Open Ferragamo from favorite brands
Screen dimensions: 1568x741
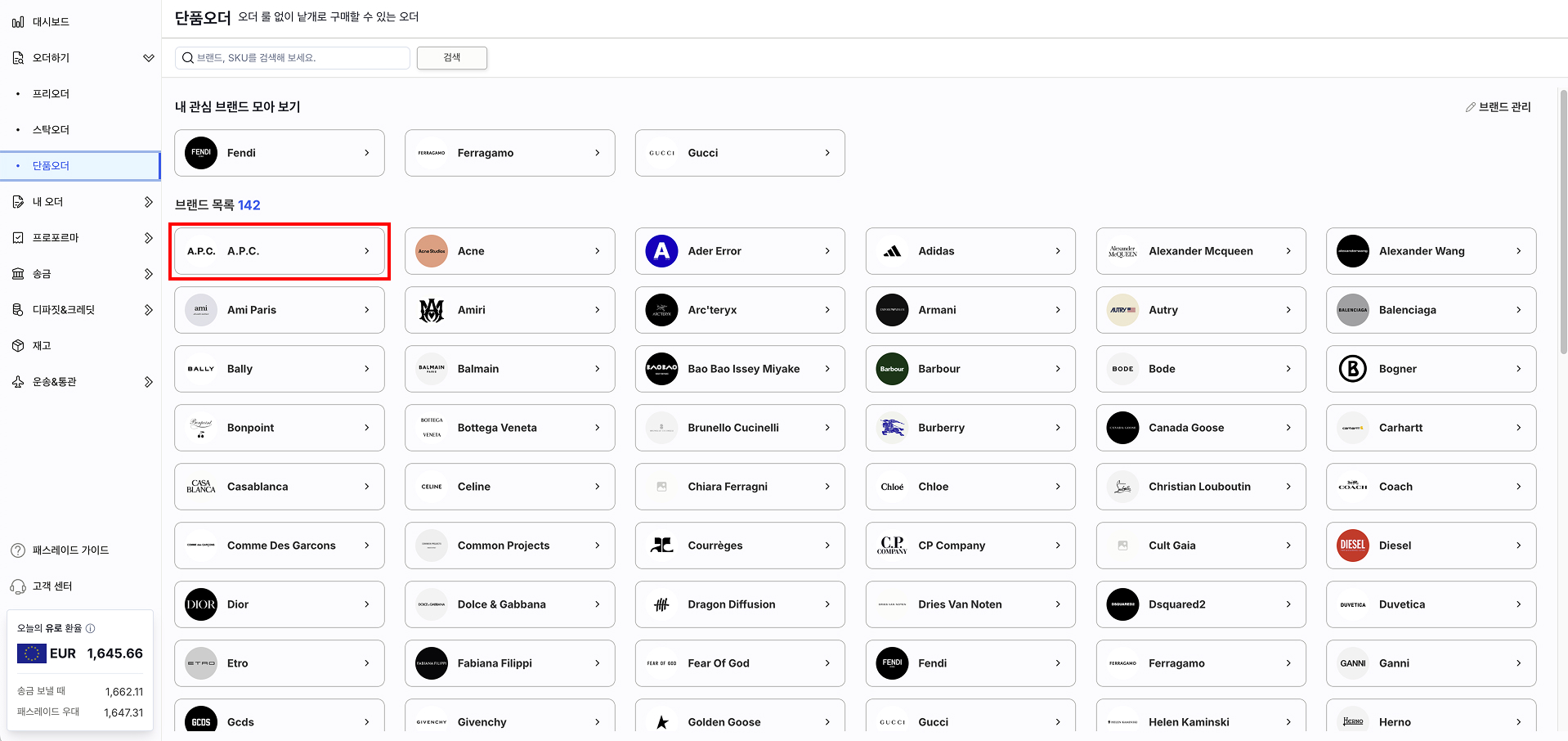509,153
